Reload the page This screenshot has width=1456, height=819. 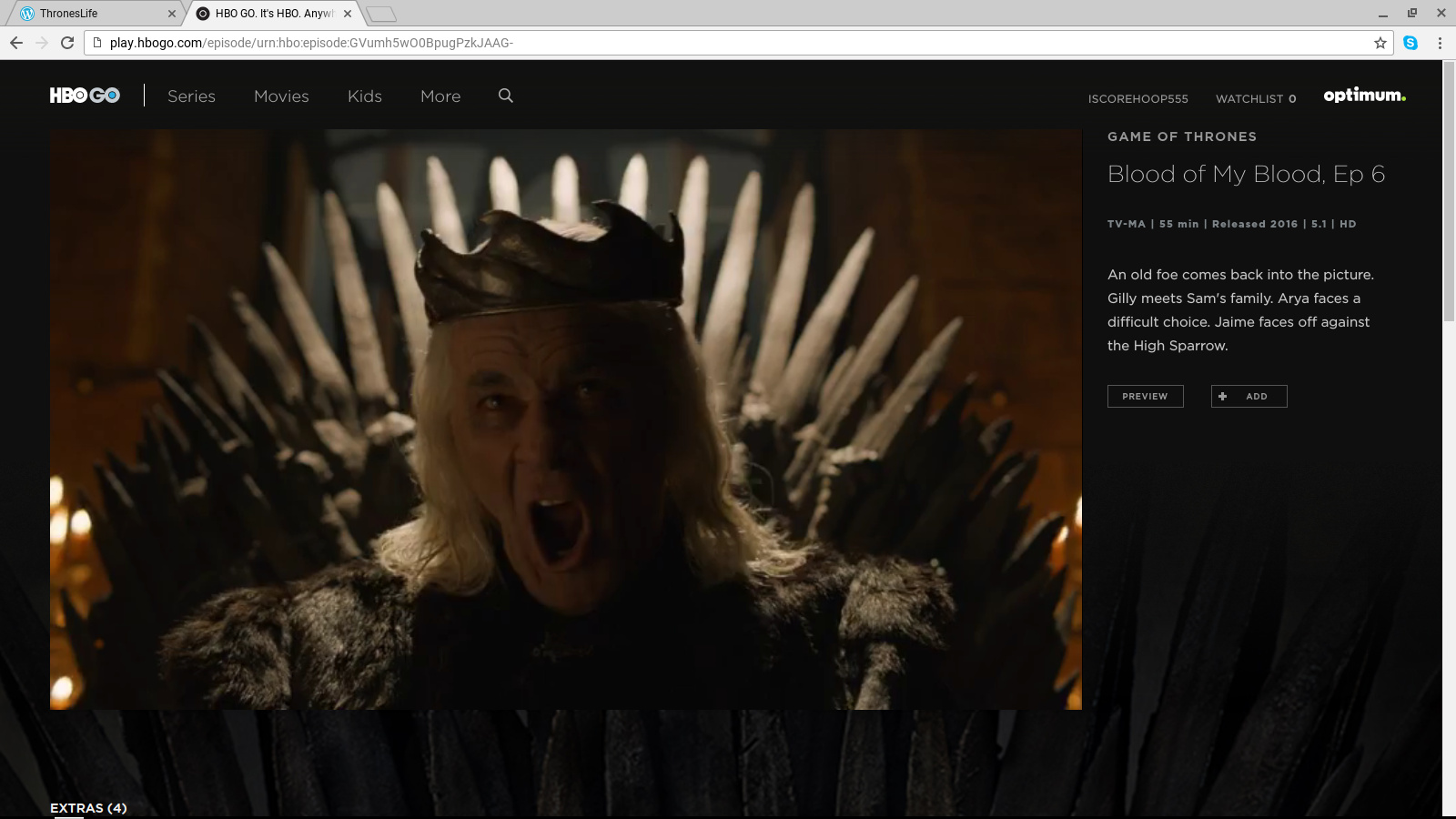[x=67, y=43]
